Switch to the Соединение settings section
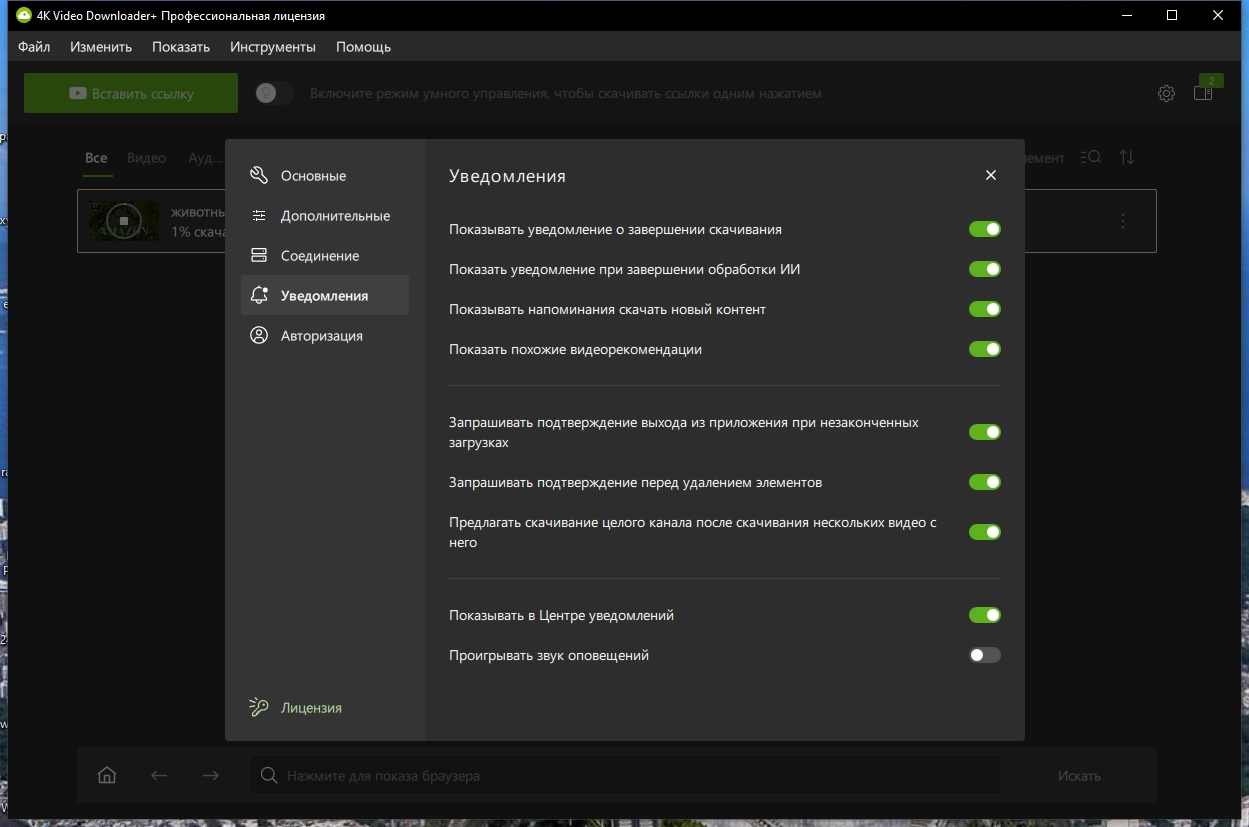The image size is (1249, 827). [x=319, y=256]
